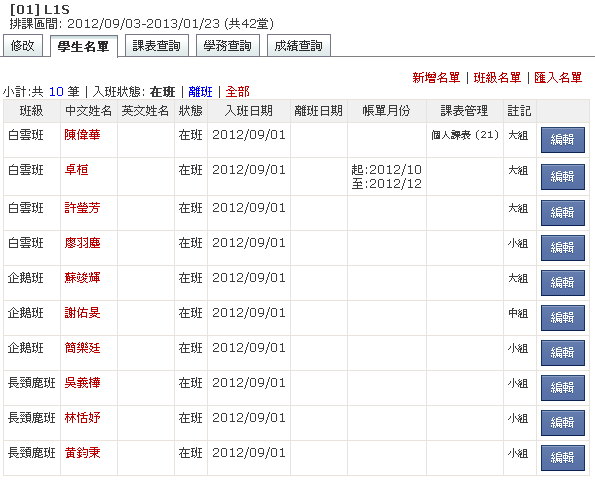Image resolution: width=595 pixels, height=481 pixels.
Task: Show 全部 students filter
Action: pyautogui.click(x=238, y=91)
